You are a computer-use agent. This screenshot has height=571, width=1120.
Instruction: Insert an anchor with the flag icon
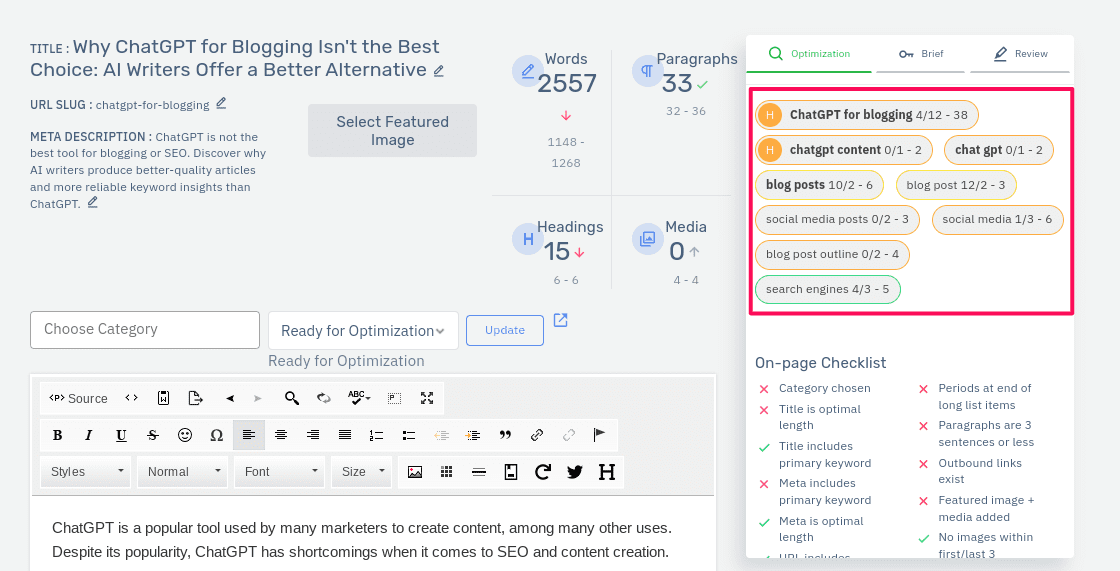(599, 435)
